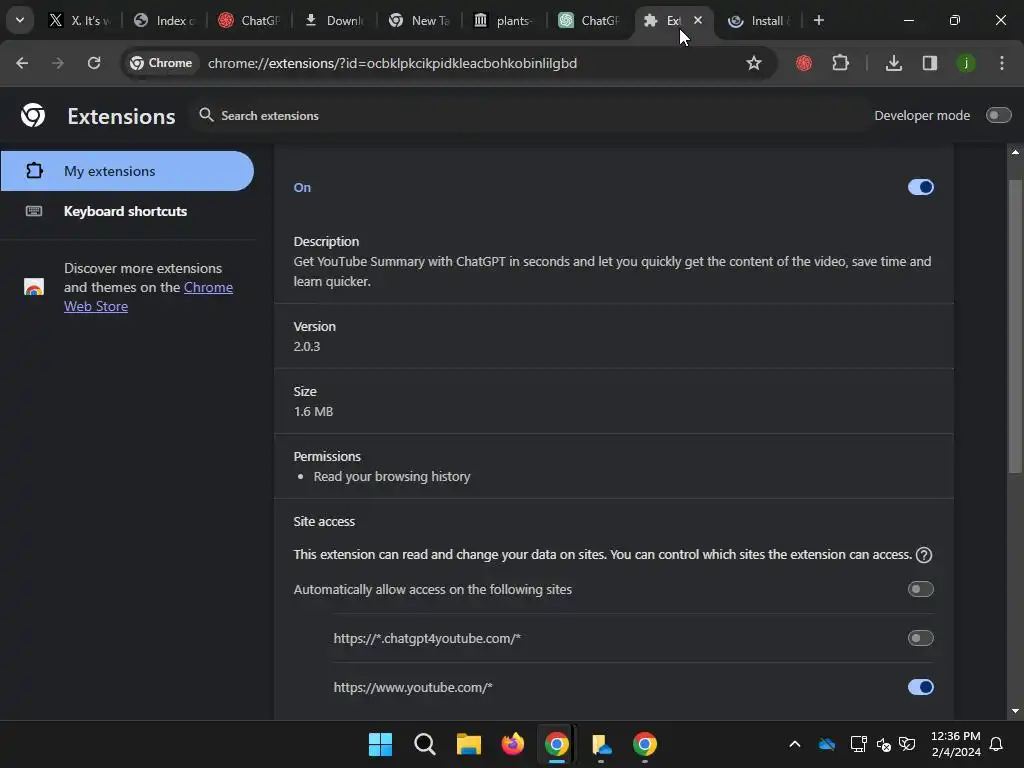Open notification bell in taskbar
The image size is (1024, 768).
click(x=997, y=744)
